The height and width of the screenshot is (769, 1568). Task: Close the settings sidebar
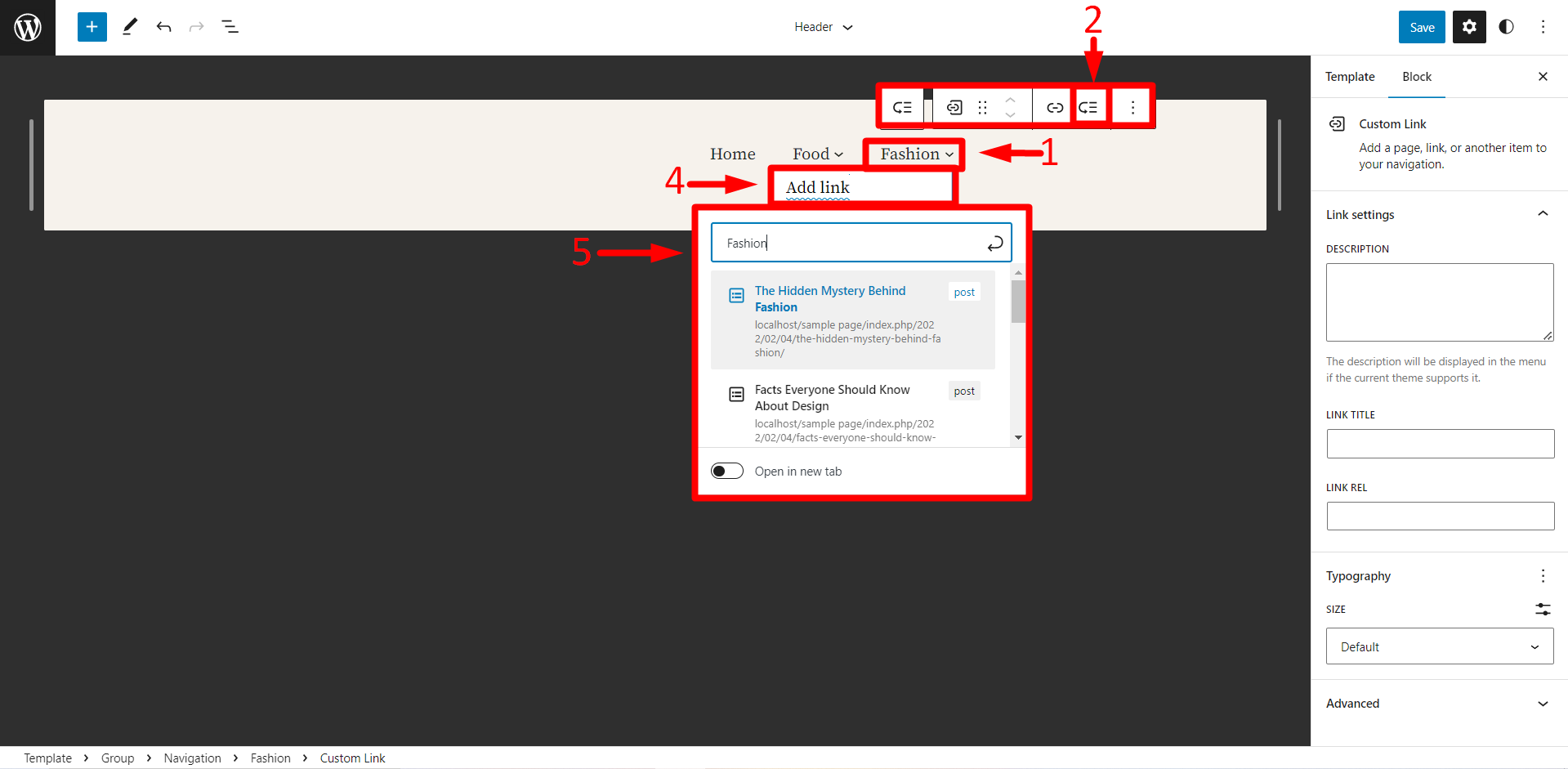click(x=1543, y=77)
